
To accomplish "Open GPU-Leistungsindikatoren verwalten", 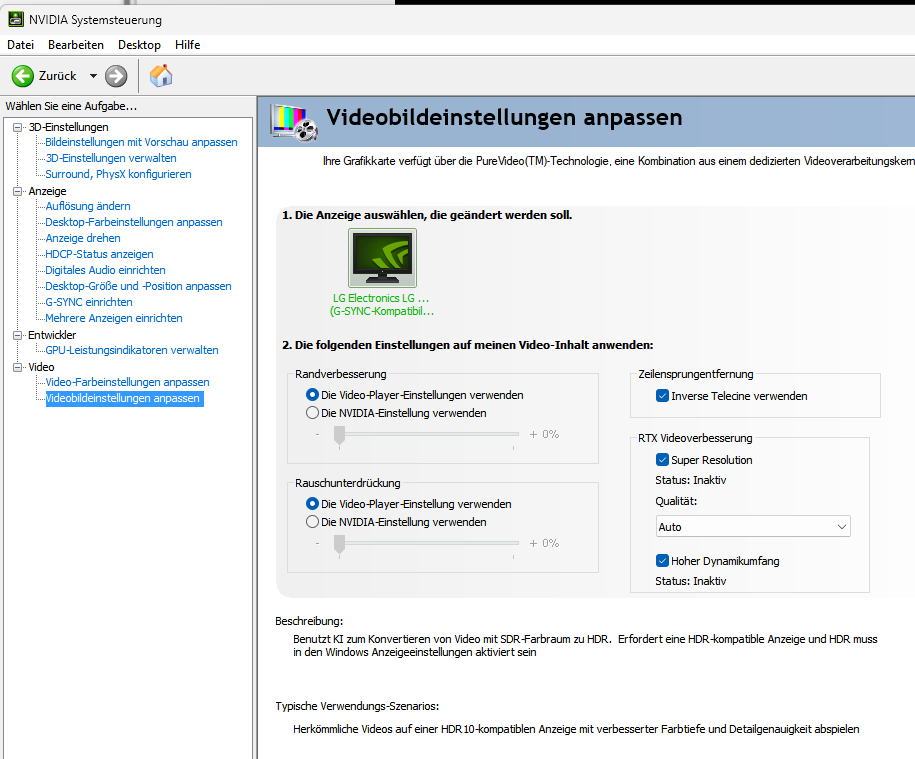I will (132, 350).
